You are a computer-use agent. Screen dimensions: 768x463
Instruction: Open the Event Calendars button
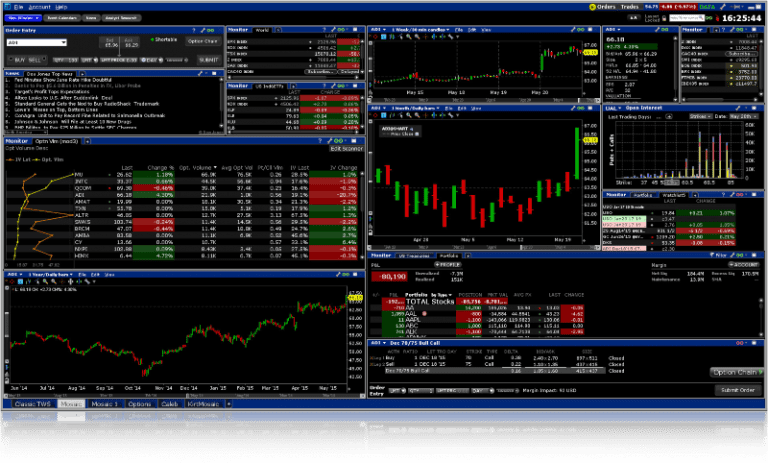coord(61,18)
